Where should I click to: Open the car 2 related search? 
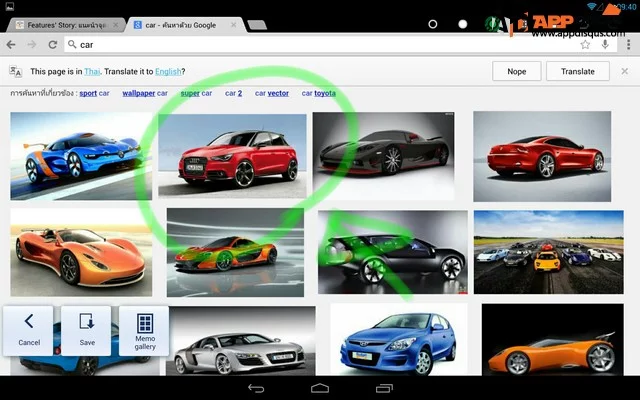(233, 93)
